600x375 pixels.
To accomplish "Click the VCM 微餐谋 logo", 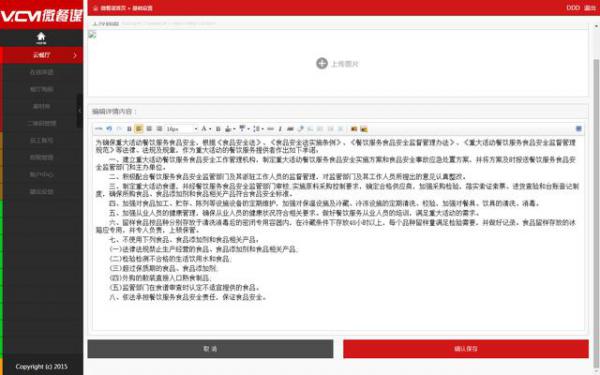I will (41, 15).
